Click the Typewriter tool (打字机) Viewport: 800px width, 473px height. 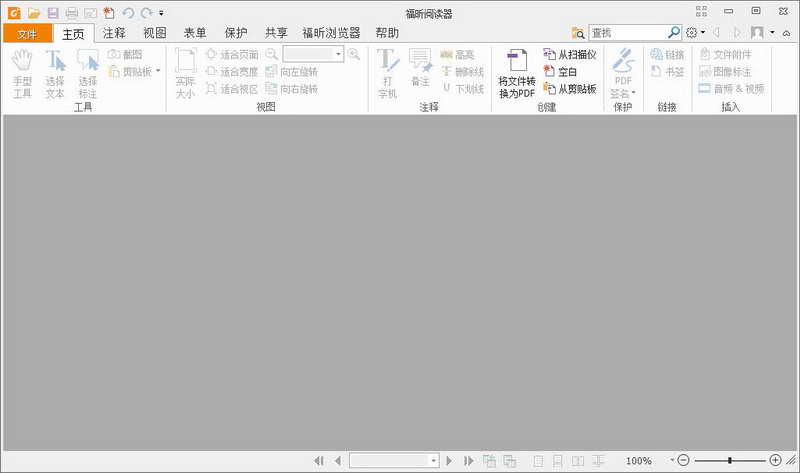(387, 73)
